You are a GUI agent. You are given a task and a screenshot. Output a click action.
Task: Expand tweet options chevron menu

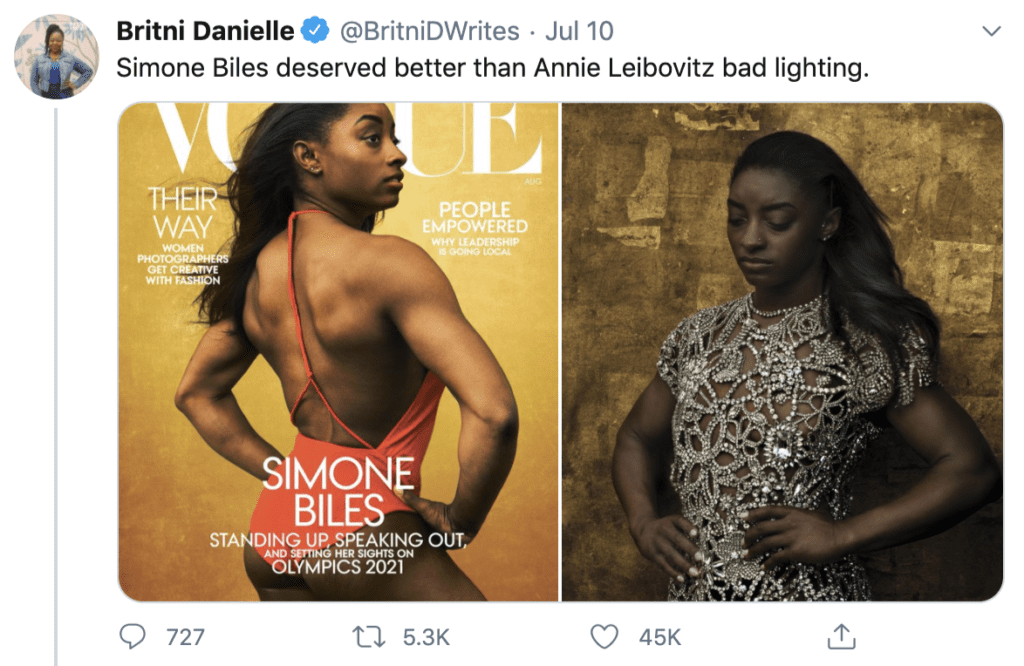tap(991, 31)
